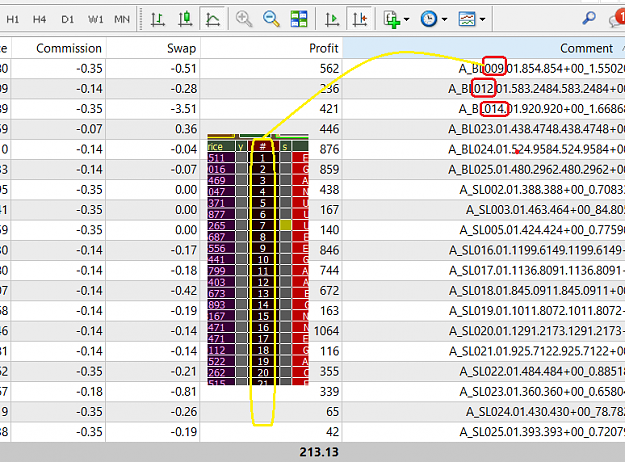Viewport: 625px width, 462px height.
Task: Select the comment starting A_SL020.01.1291
Action: (x=537, y=331)
